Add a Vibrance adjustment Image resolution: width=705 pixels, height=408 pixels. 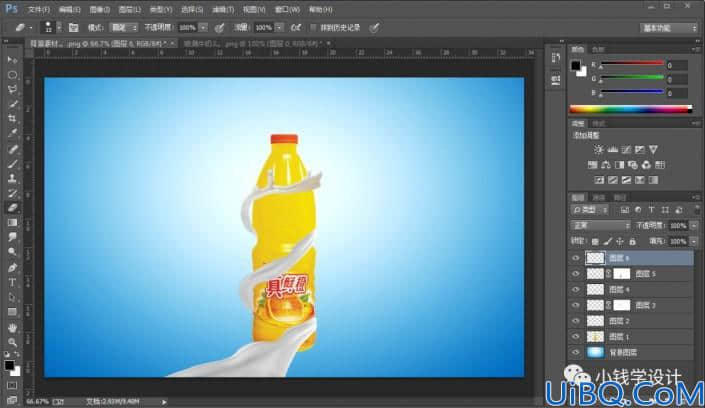coord(653,149)
